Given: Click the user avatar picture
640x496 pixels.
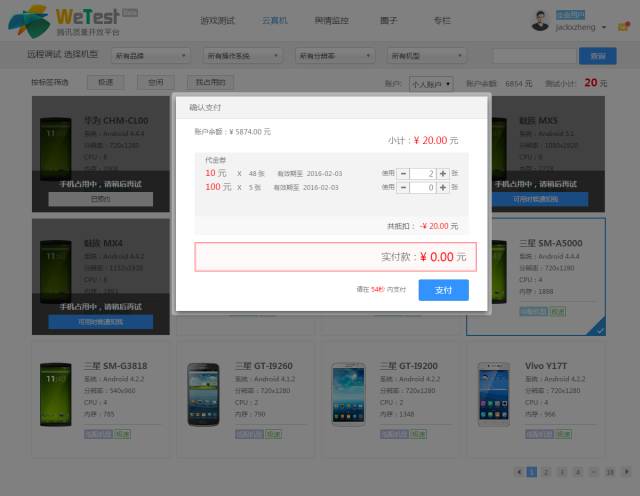Looking at the screenshot, I should pyautogui.click(x=540, y=21).
